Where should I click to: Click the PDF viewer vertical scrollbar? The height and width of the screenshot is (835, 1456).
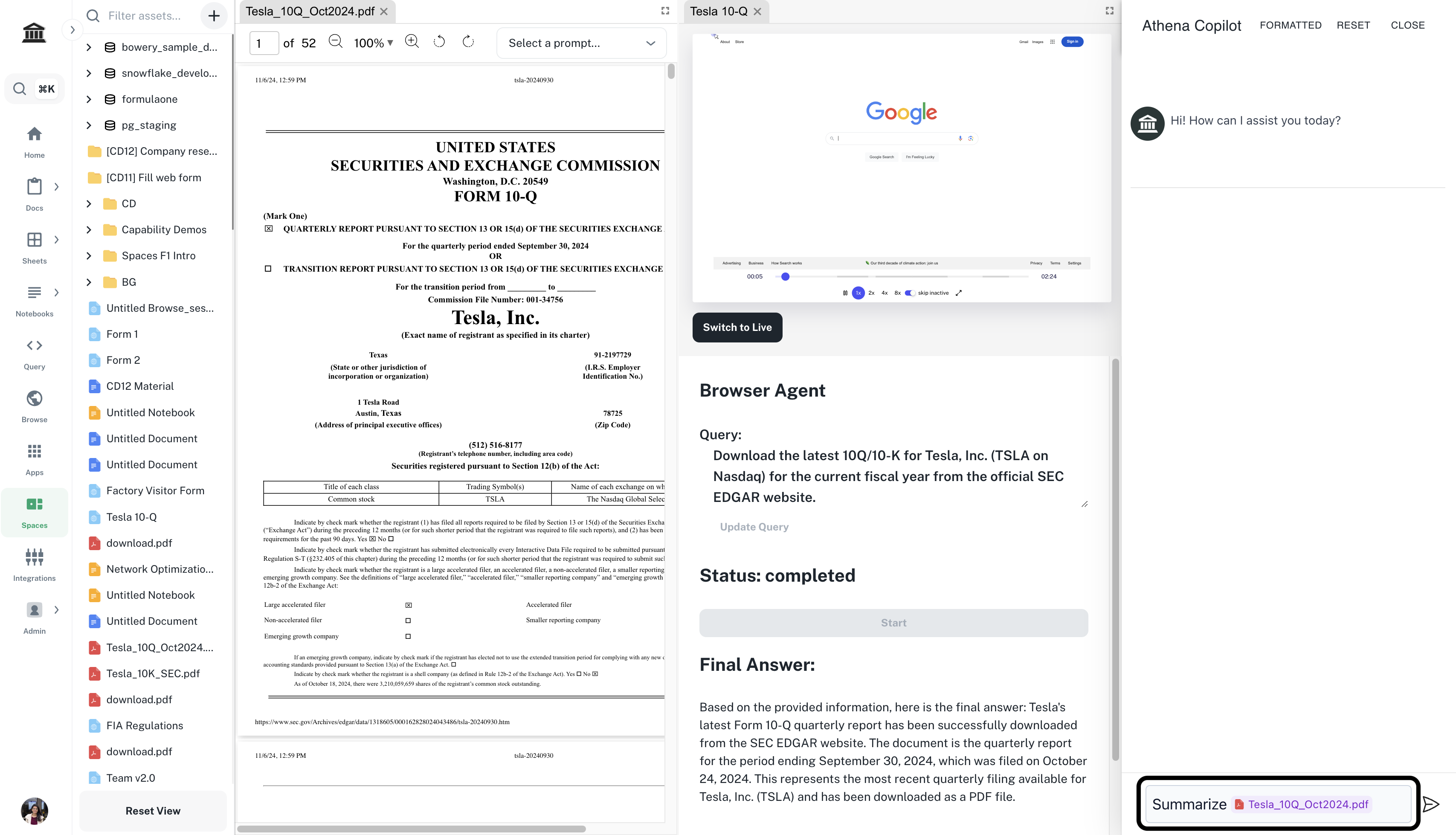click(x=671, y=72)
